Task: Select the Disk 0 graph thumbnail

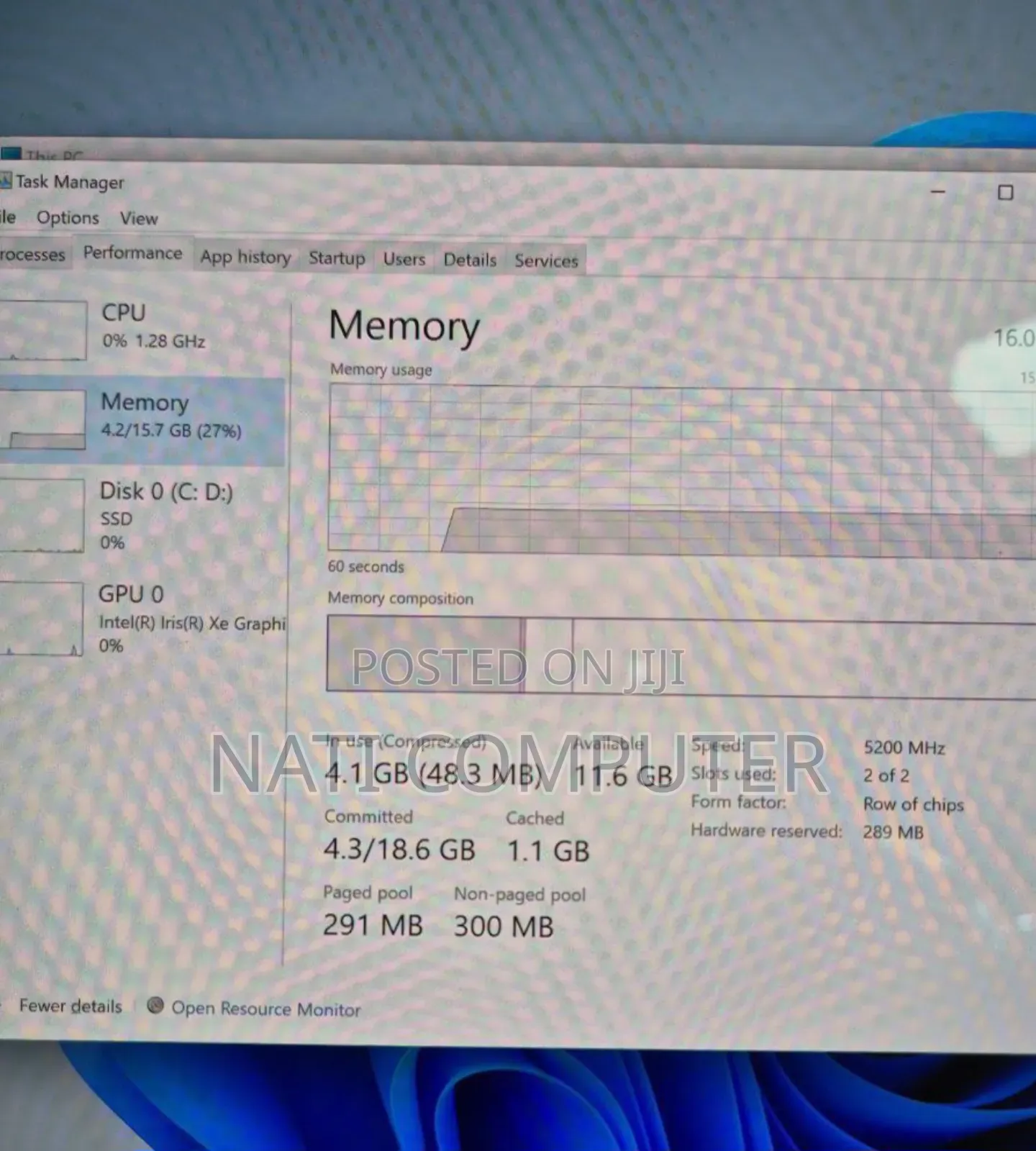Action: point(42,515)
